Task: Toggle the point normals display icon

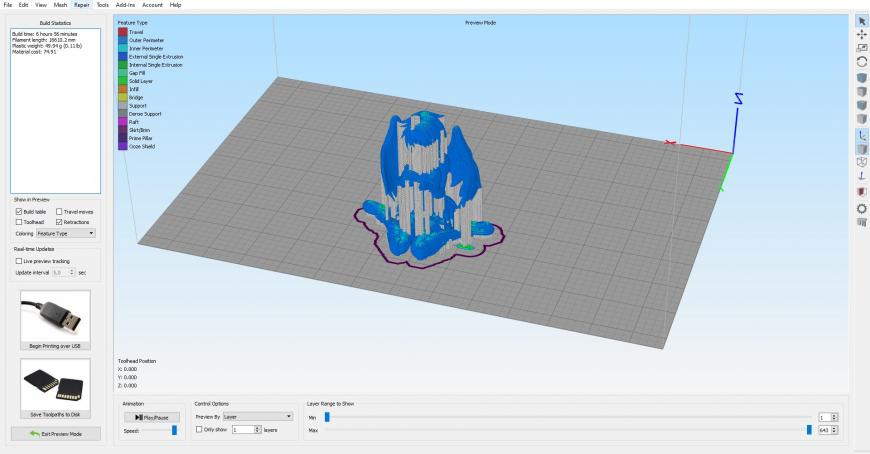Action: tap(862, 176)
